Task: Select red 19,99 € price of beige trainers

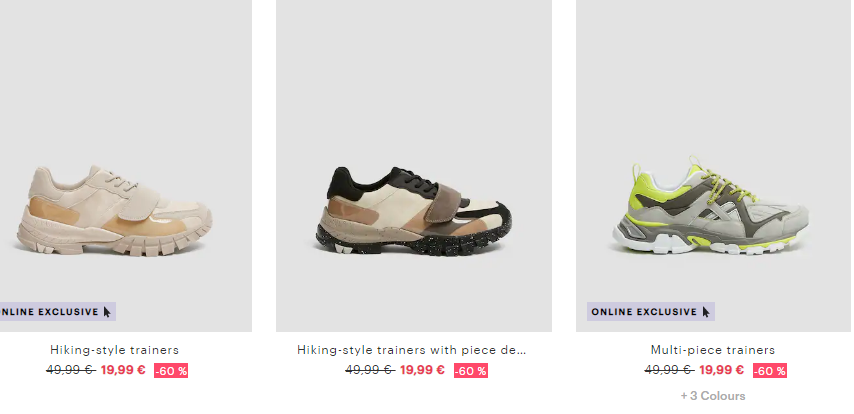Action: [x=123, y=370]
